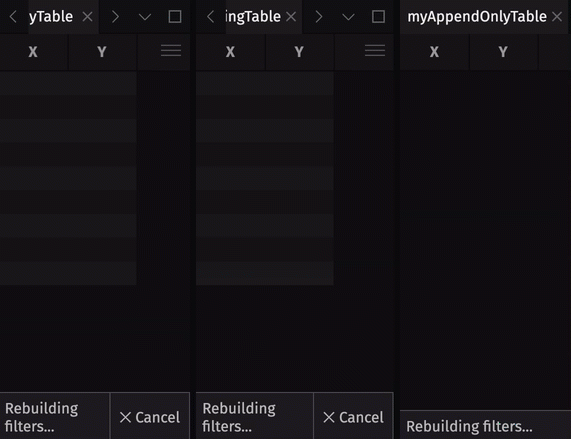Open table options hamburger menu in first panel
Screen dimensions: 571x439
(171, 51)
